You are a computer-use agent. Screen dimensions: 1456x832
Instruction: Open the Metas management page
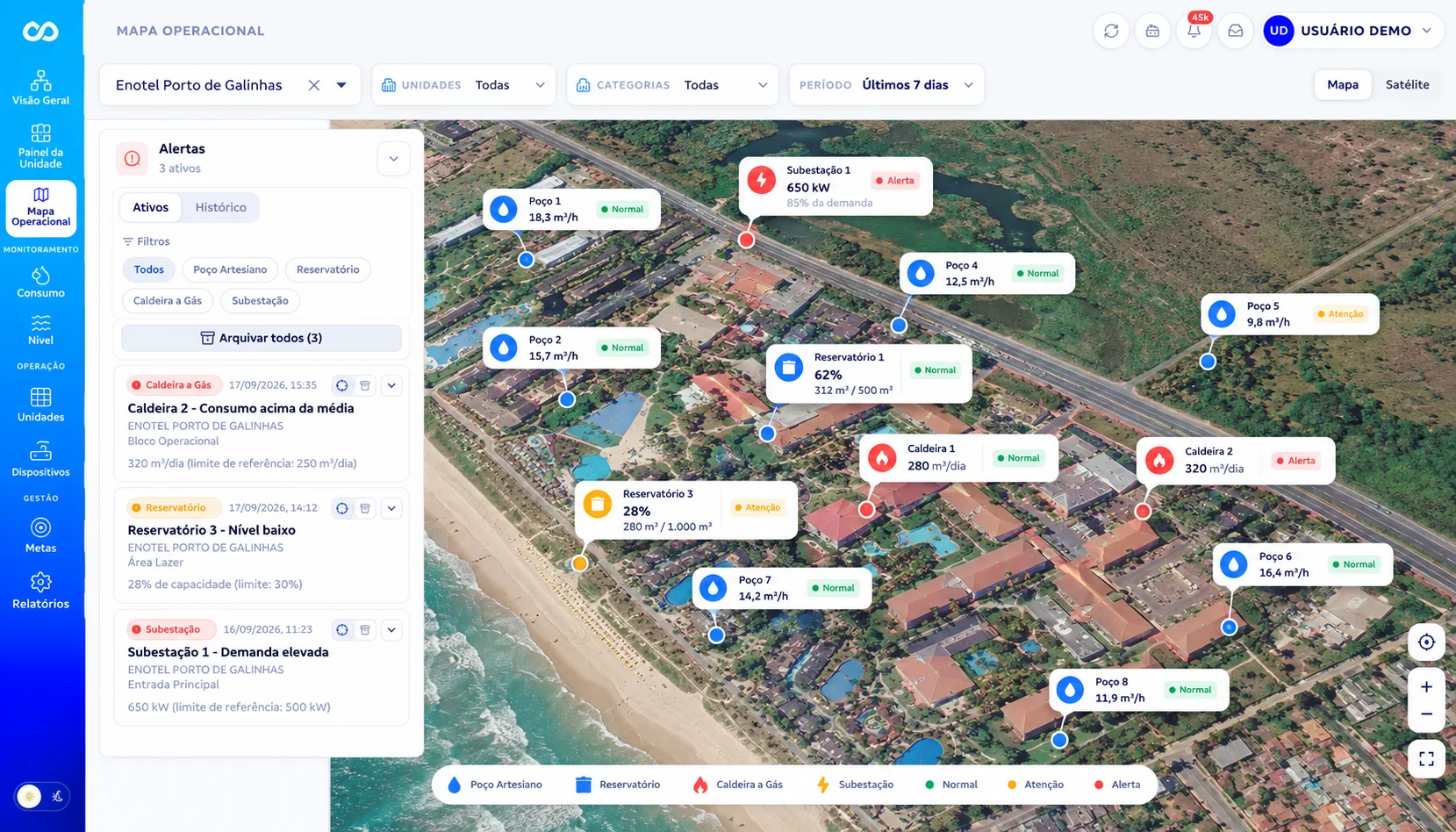pyautogui.click(x=40, y=535)
